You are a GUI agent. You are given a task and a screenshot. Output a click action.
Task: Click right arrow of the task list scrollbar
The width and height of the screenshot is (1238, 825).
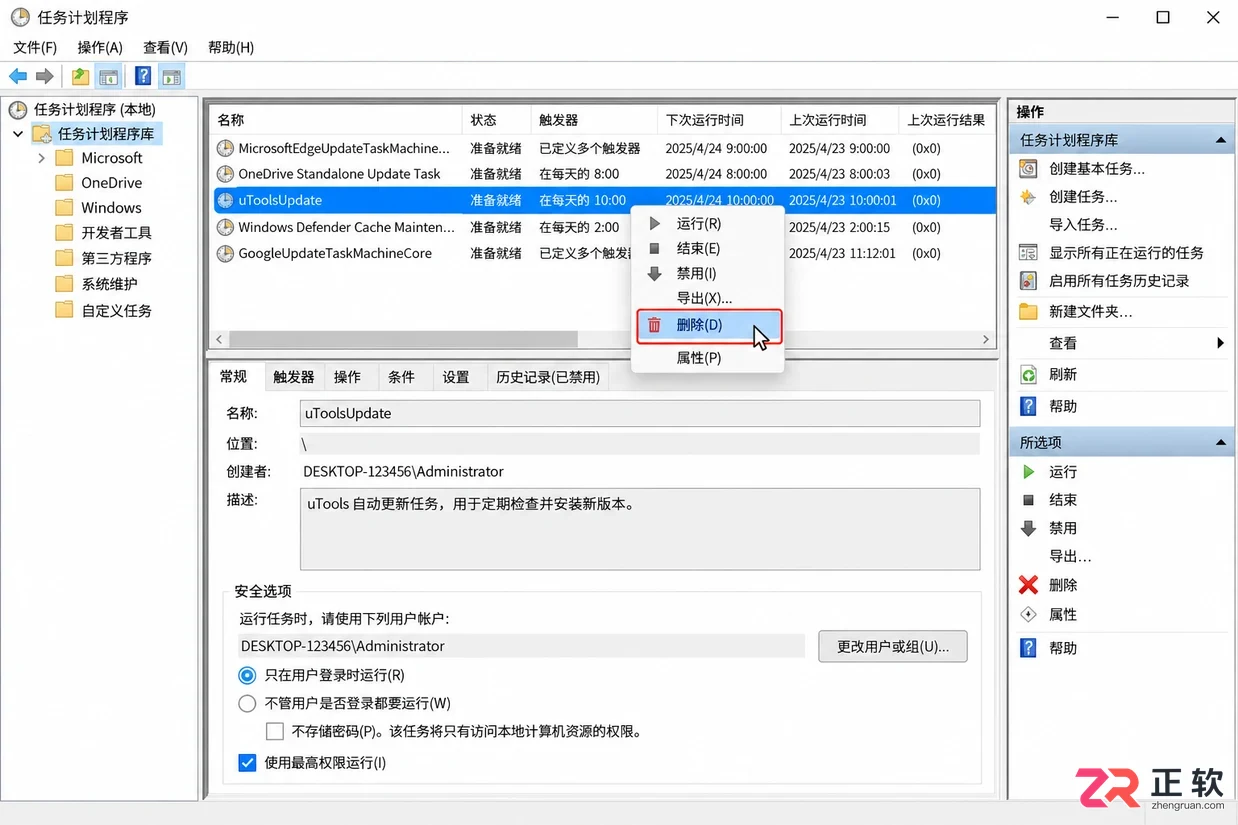pyautogui.click(x=986, y=340)
